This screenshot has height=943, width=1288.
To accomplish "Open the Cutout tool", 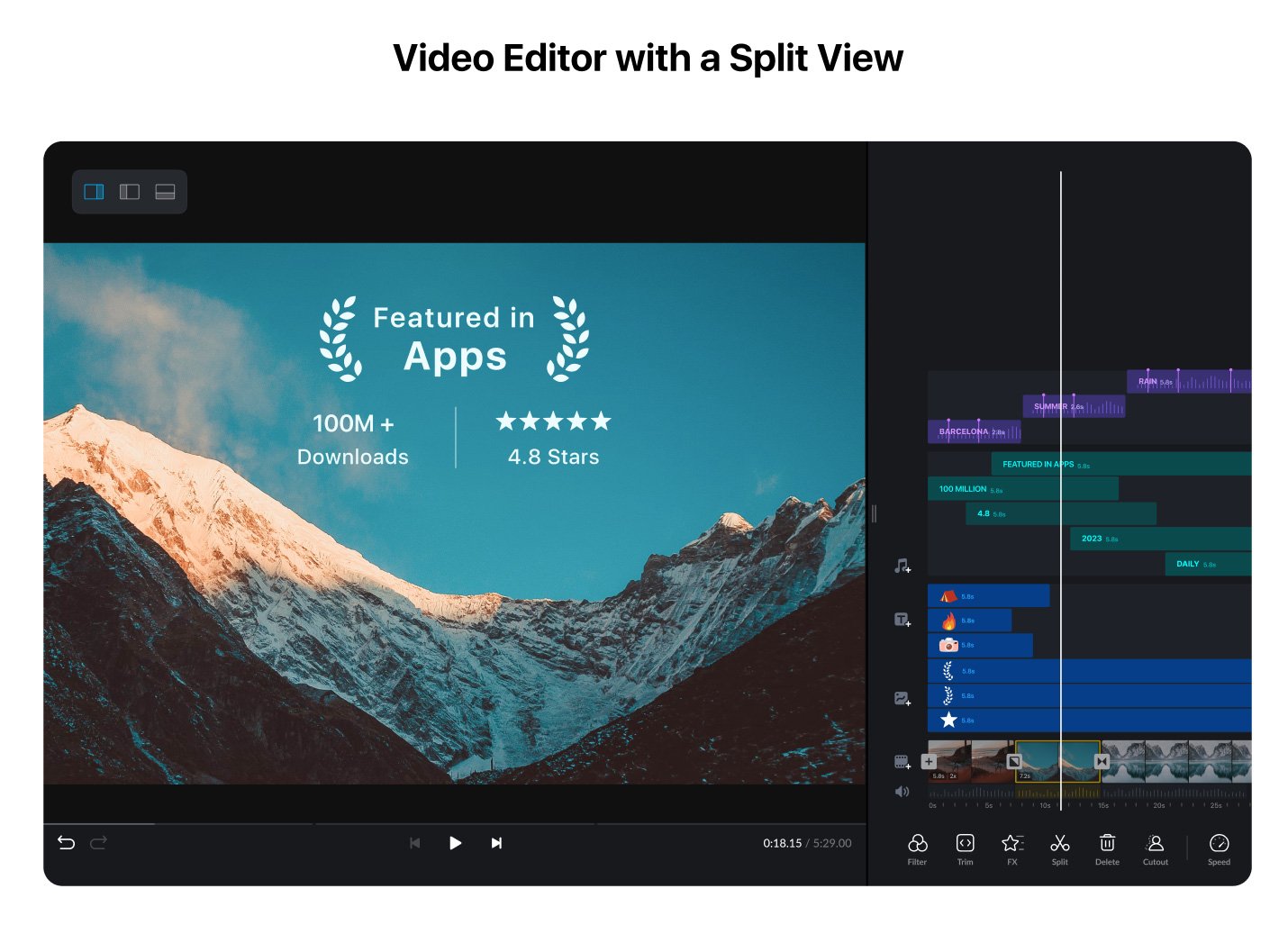I will (1155, 844).
